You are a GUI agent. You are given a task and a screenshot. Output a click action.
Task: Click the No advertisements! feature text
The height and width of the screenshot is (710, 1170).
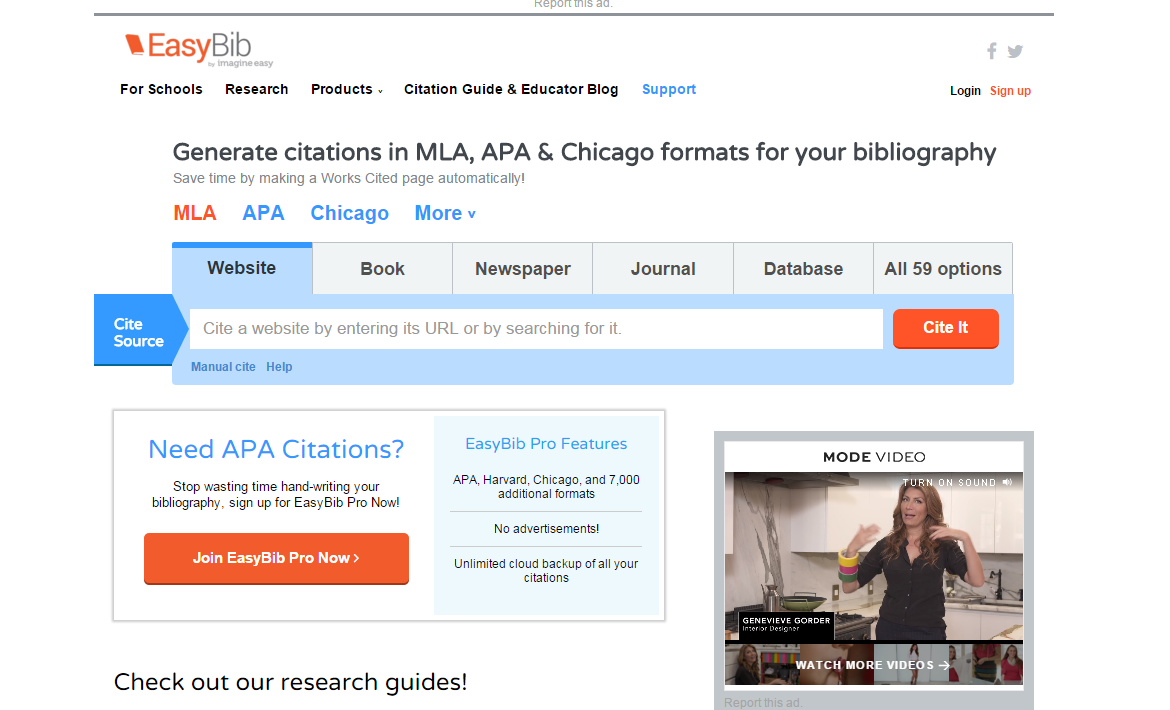coord(546,529)
